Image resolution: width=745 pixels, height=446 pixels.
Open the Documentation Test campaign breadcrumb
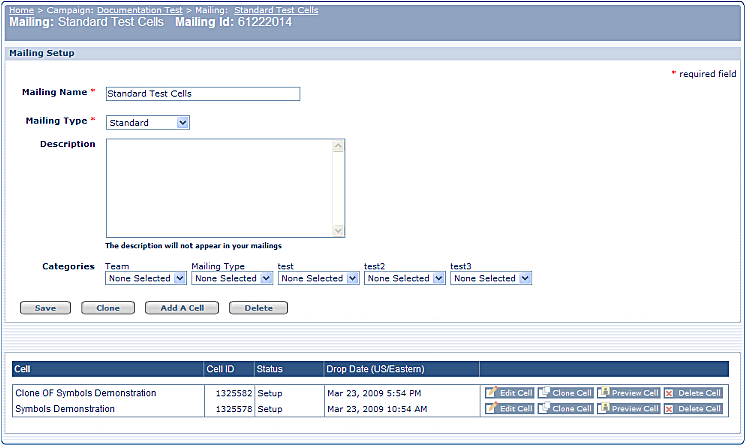point(139,9)
